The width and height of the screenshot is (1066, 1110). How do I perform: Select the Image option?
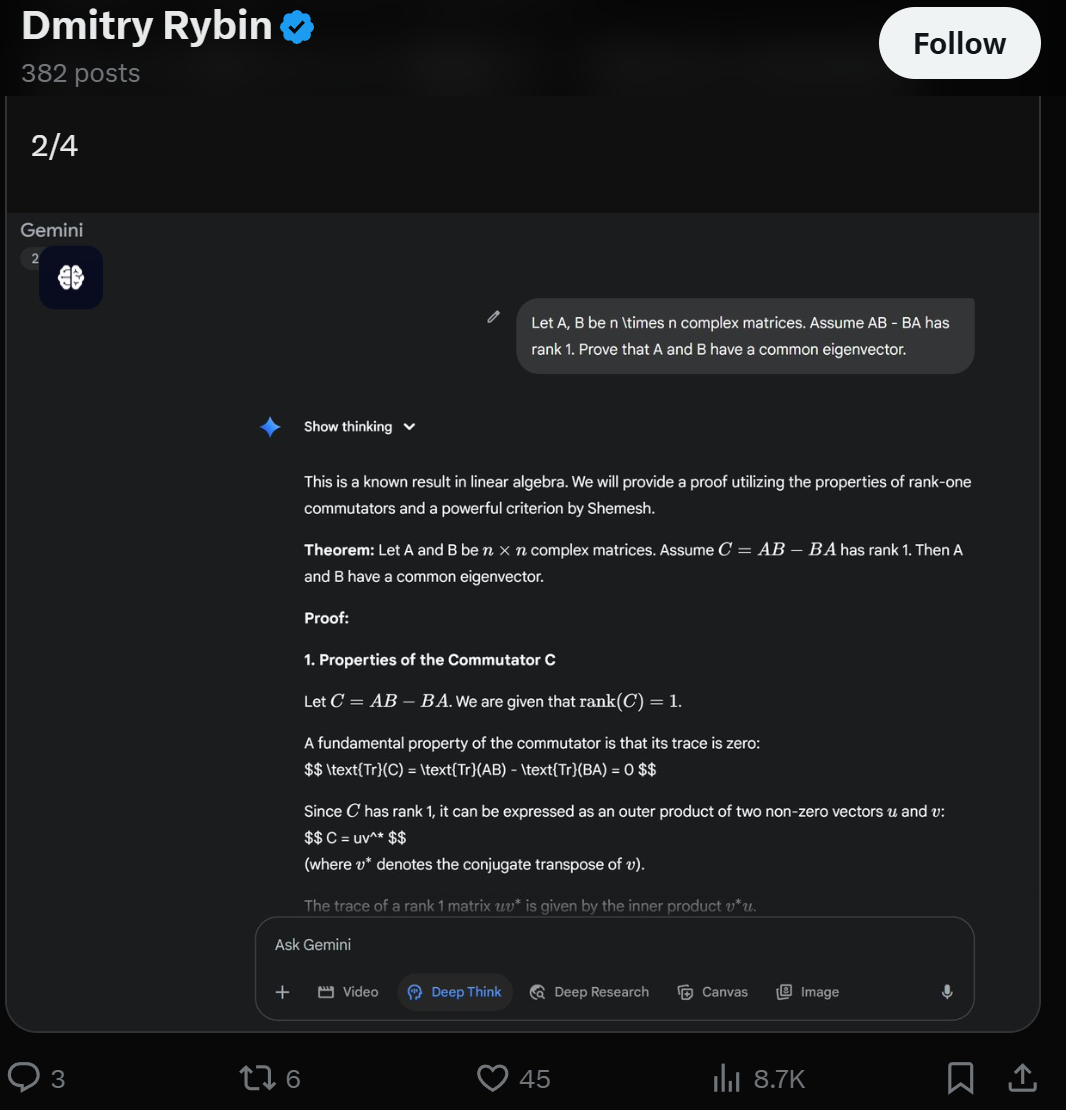point(808,992)
